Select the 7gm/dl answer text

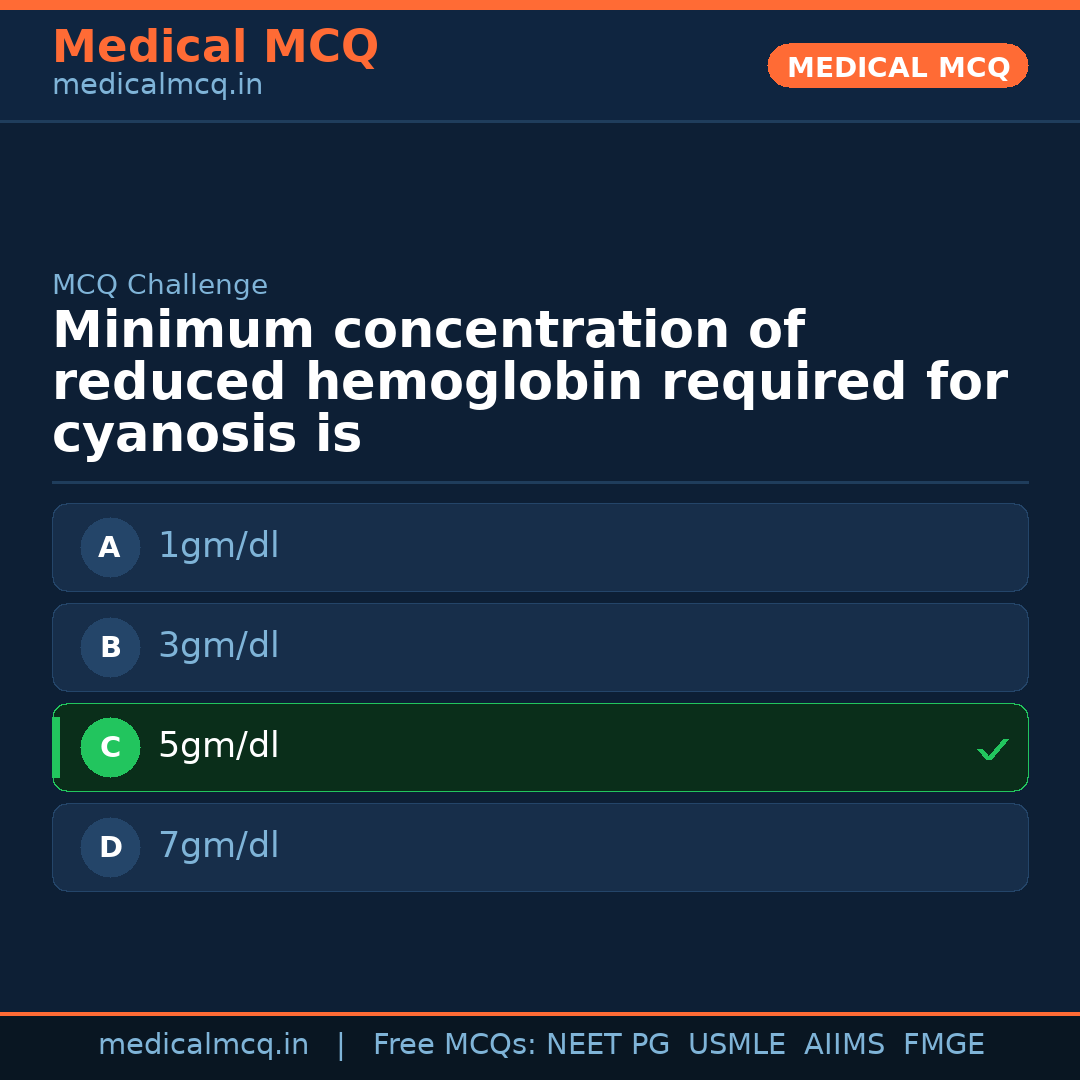pos(219,846)
